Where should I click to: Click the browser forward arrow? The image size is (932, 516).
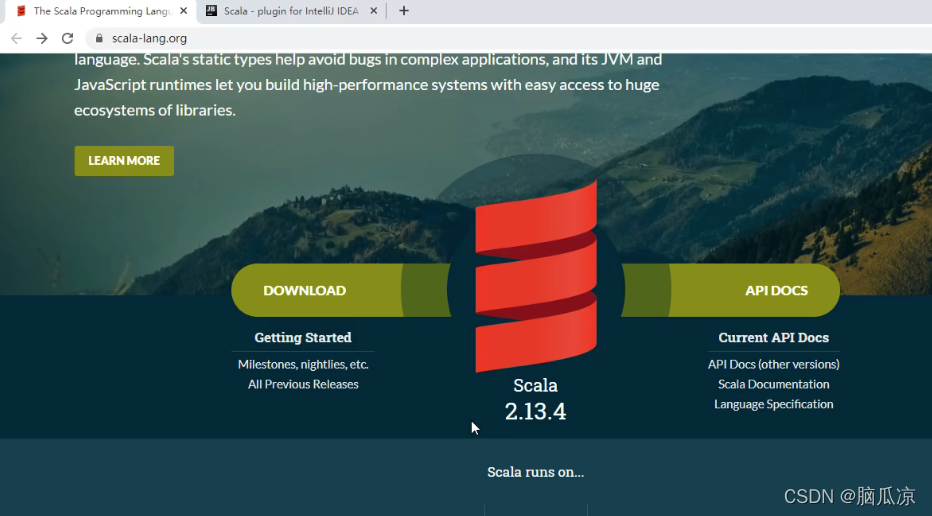pyautogui.click(x=42, y=38)
